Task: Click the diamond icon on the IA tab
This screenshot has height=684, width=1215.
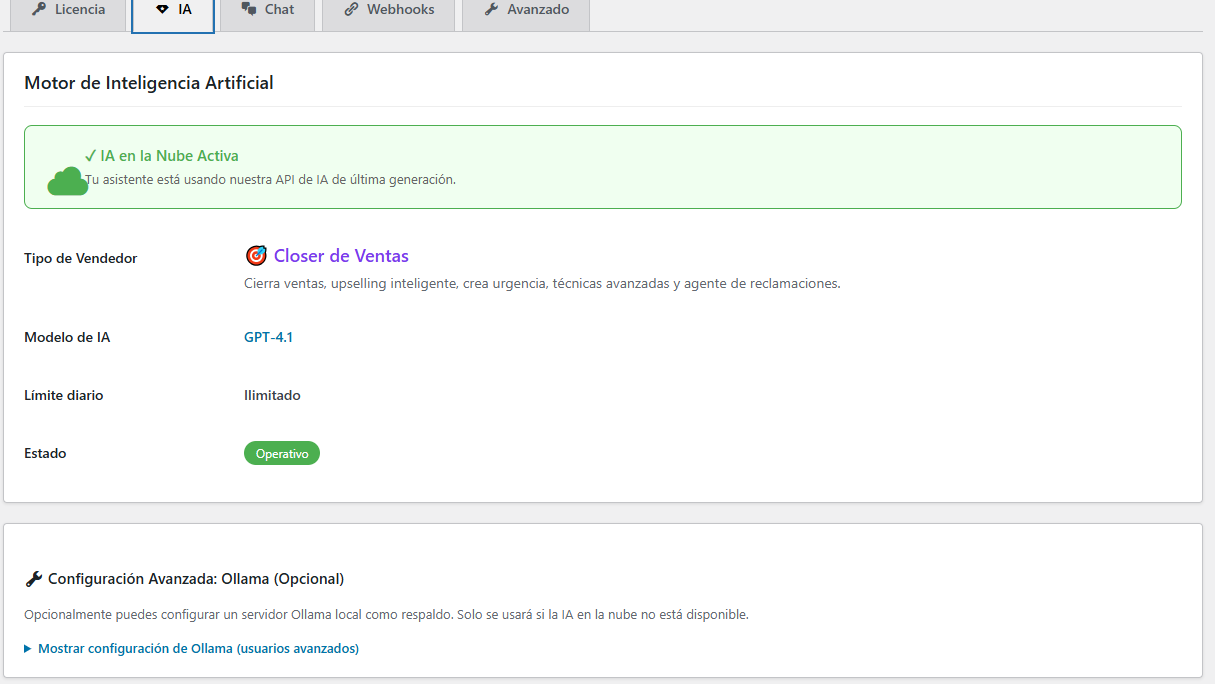Action: 162,9
